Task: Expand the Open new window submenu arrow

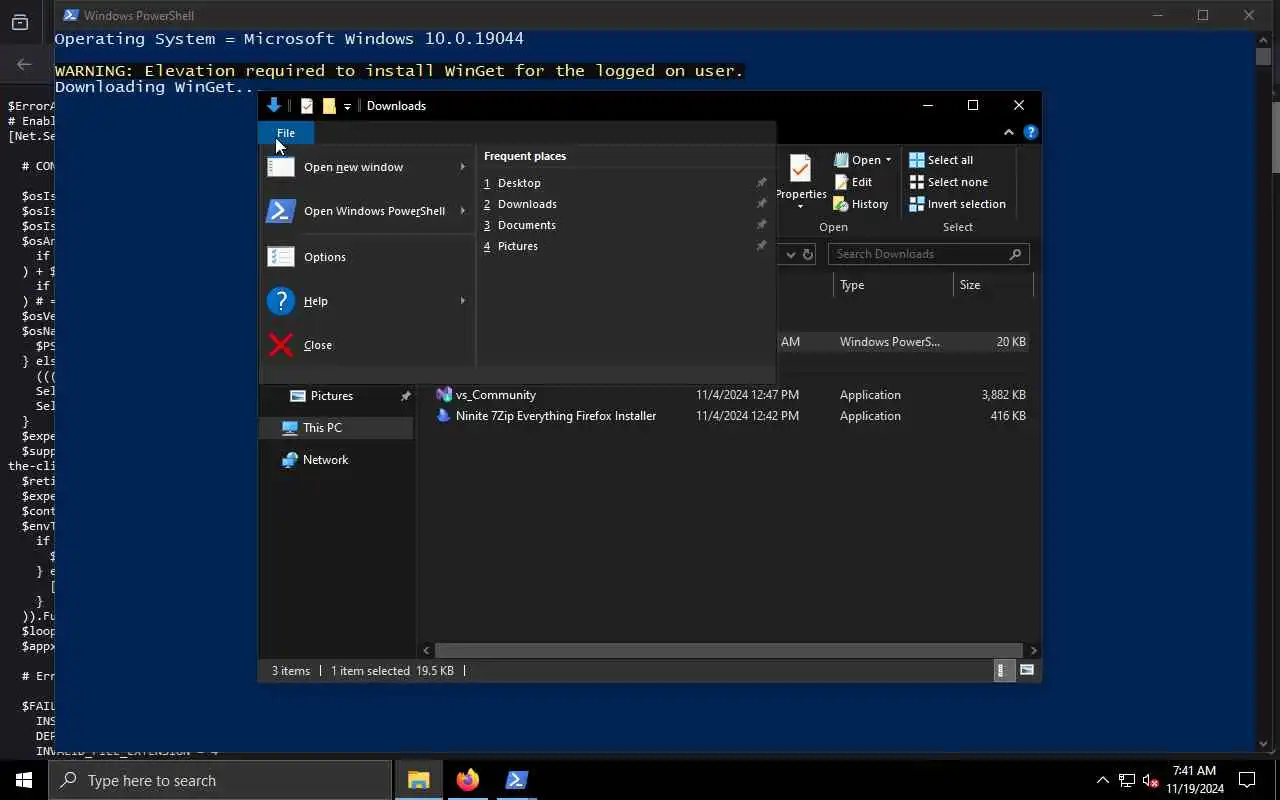Action: coord(463,167)
